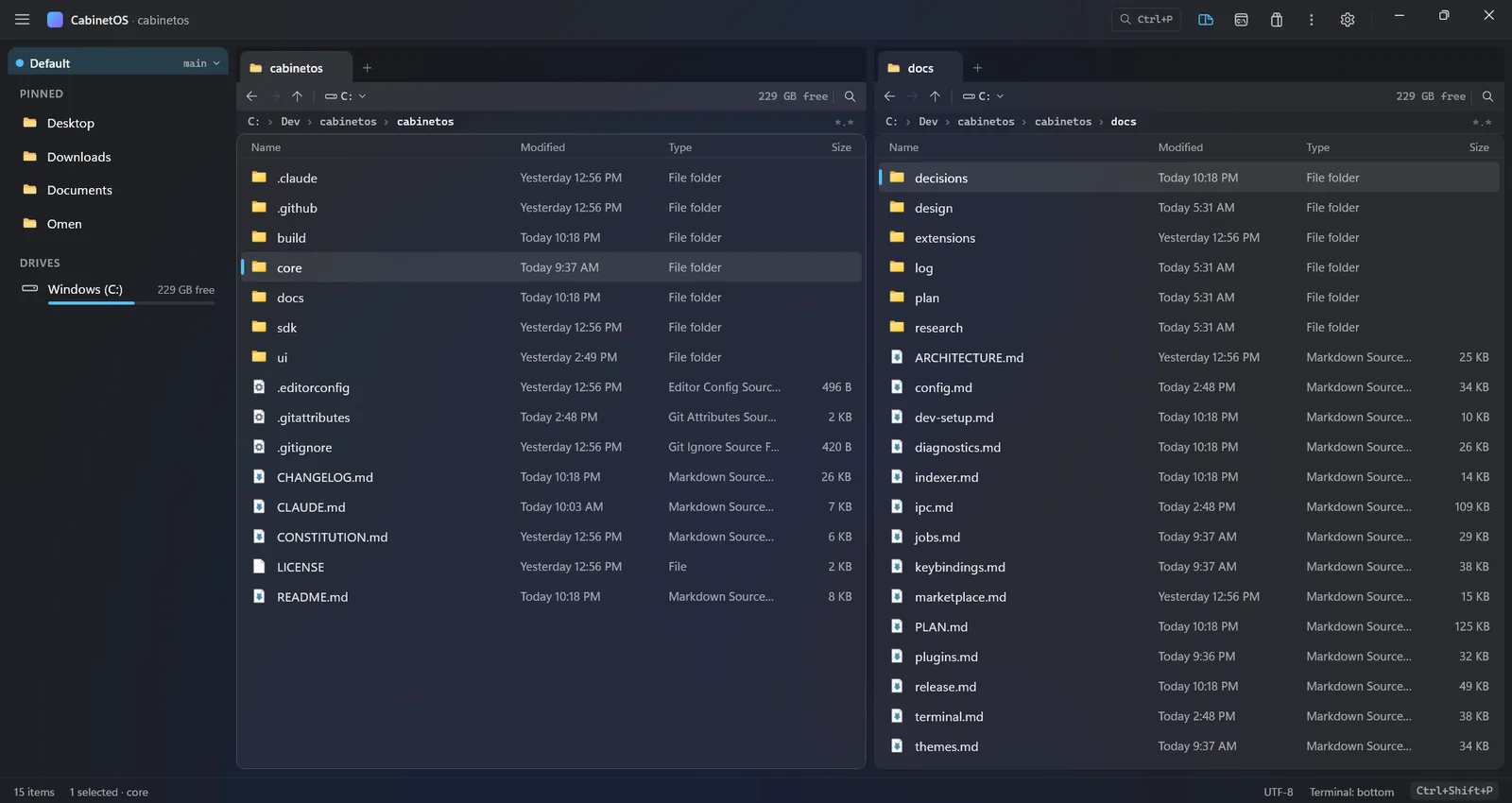Add a new tab next to cabinetos tab
The image size is (1512, 803).
[x=368, y=68]
